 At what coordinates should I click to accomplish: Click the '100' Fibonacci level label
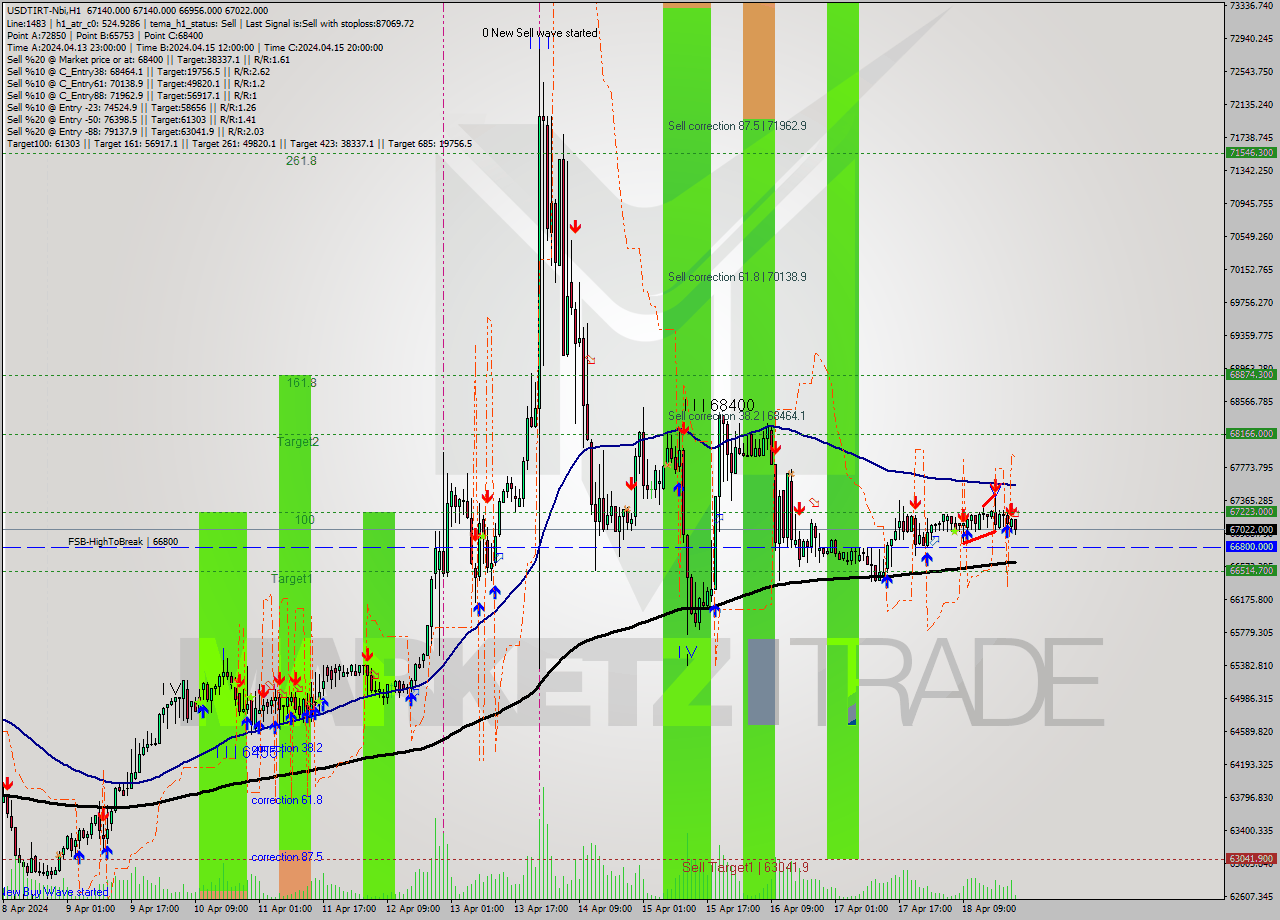pyautogui.click(x=304, y=520)
